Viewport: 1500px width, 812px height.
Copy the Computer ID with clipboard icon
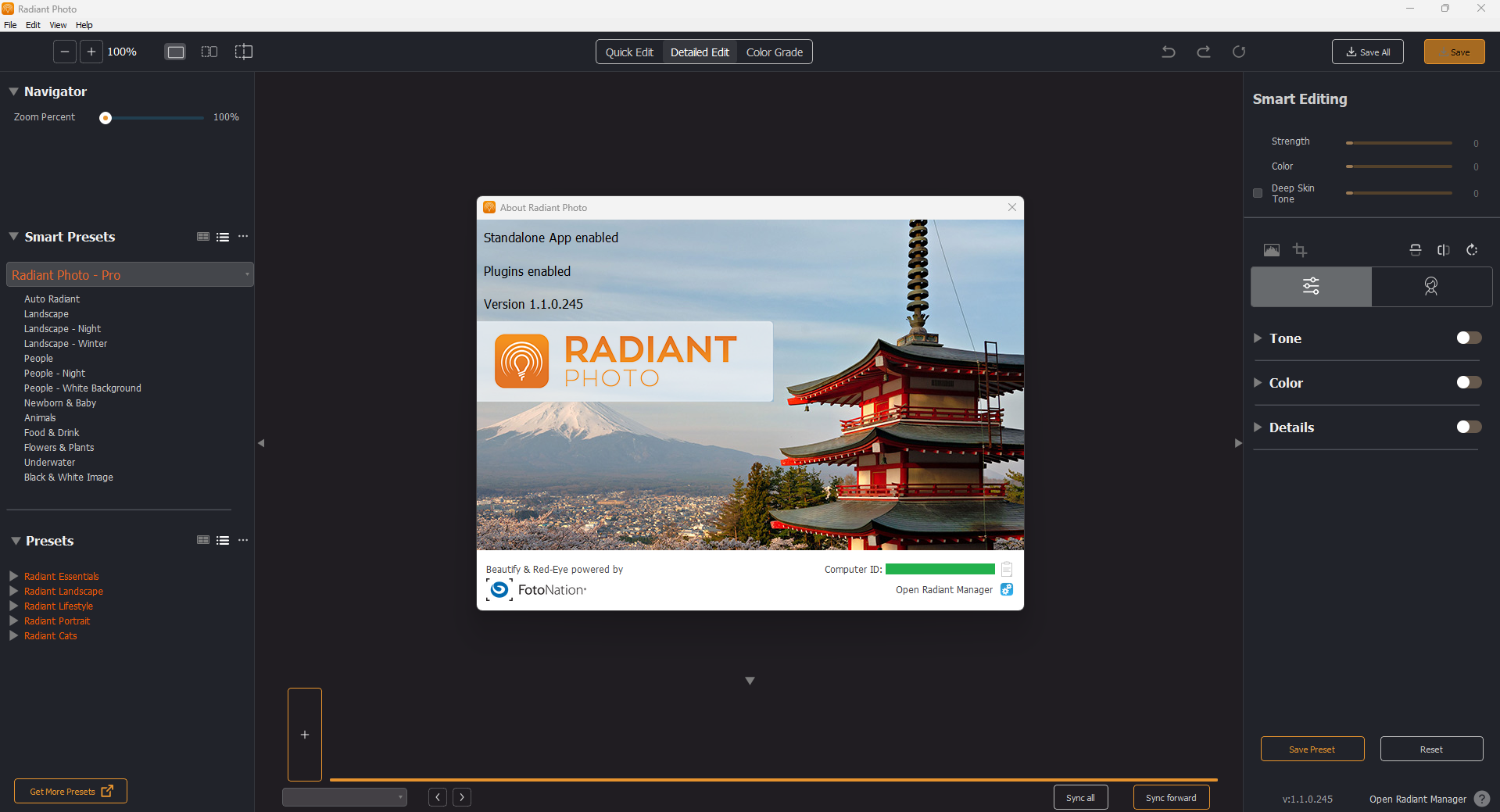tap(1007, 569)
